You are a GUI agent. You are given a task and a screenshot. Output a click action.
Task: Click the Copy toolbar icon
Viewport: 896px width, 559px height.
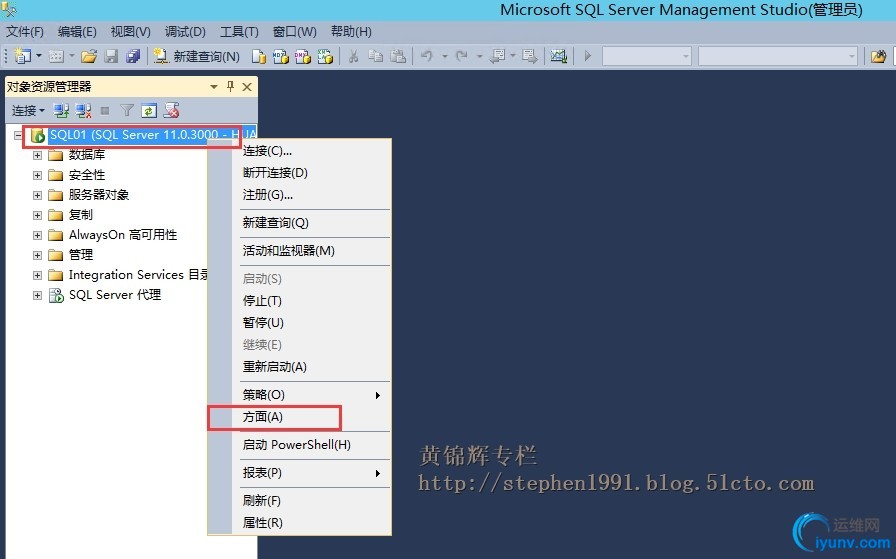coord(375,56)
